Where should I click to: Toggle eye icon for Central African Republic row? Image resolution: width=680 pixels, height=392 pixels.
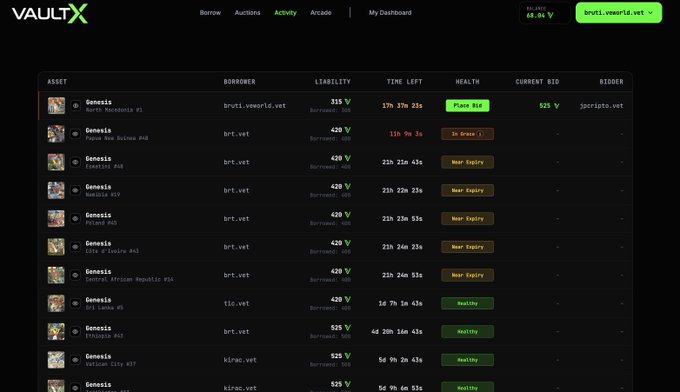click(x=75, y=275)
